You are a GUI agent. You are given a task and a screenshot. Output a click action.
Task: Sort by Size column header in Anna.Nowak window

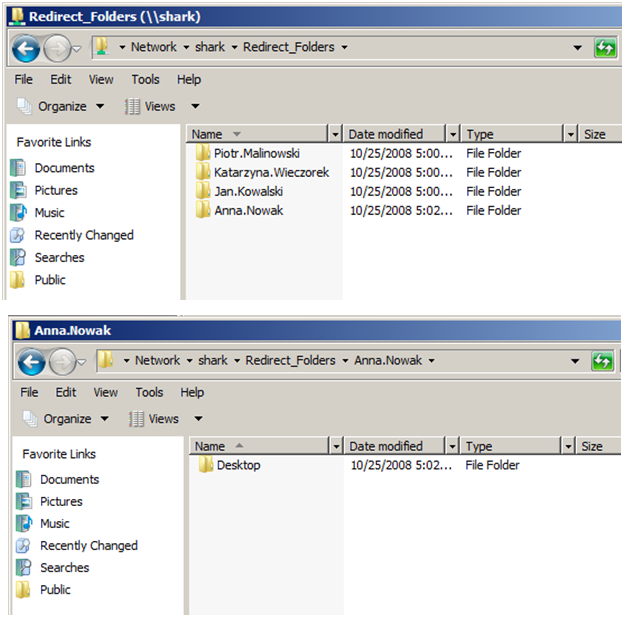[x=598, y=446]
